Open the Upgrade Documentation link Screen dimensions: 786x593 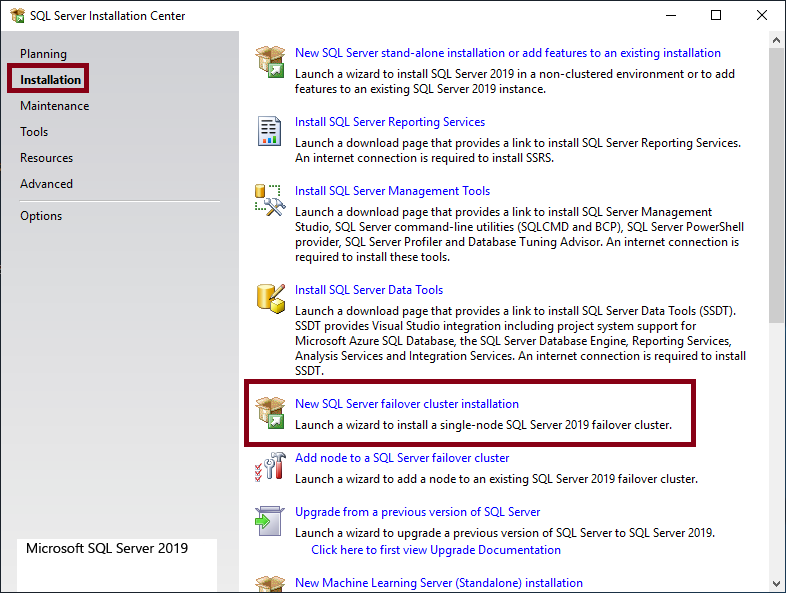pos(436,550)
